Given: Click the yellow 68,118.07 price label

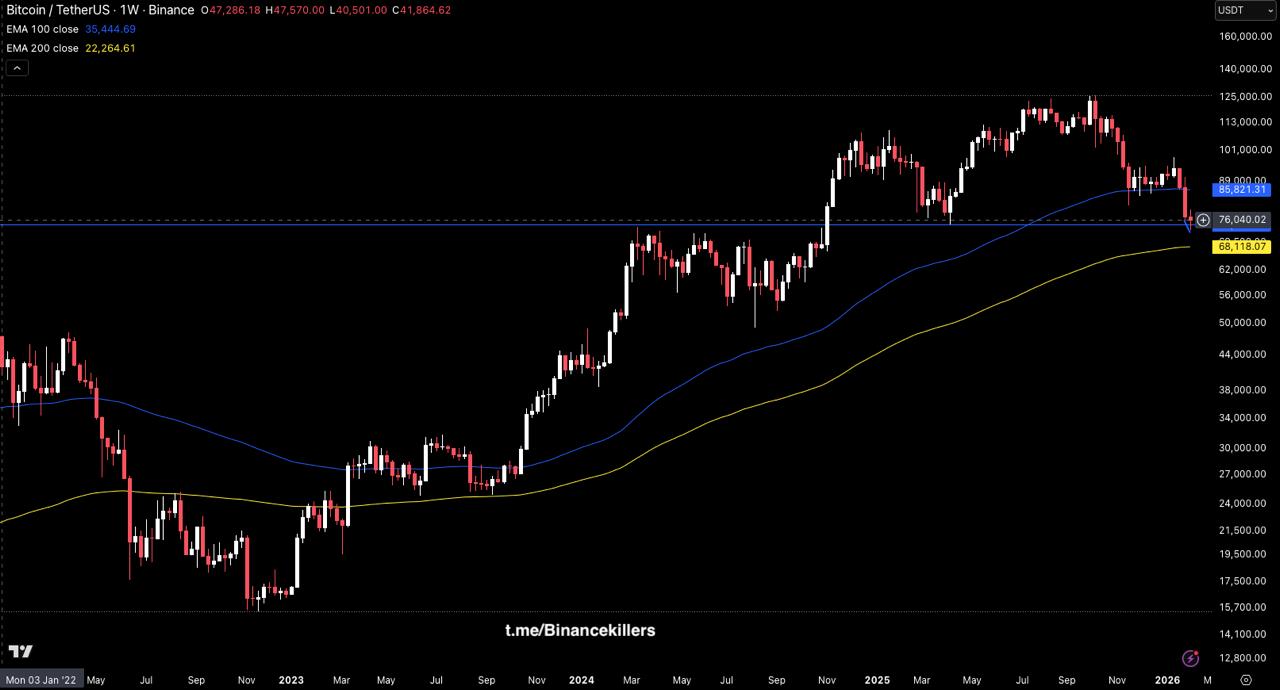Looking at the screenshot, I should pyautogui.click(x=1242, y=246).
